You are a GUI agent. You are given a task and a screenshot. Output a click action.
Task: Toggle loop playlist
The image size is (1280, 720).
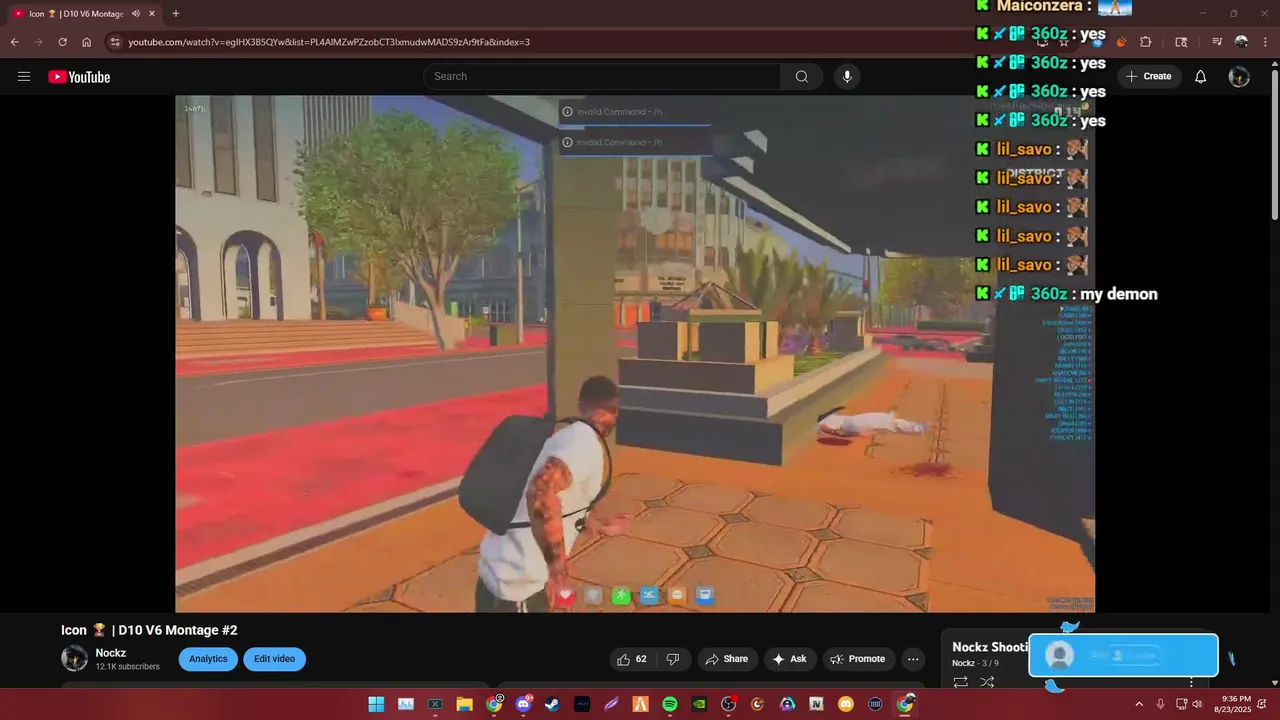click(960, 682)
